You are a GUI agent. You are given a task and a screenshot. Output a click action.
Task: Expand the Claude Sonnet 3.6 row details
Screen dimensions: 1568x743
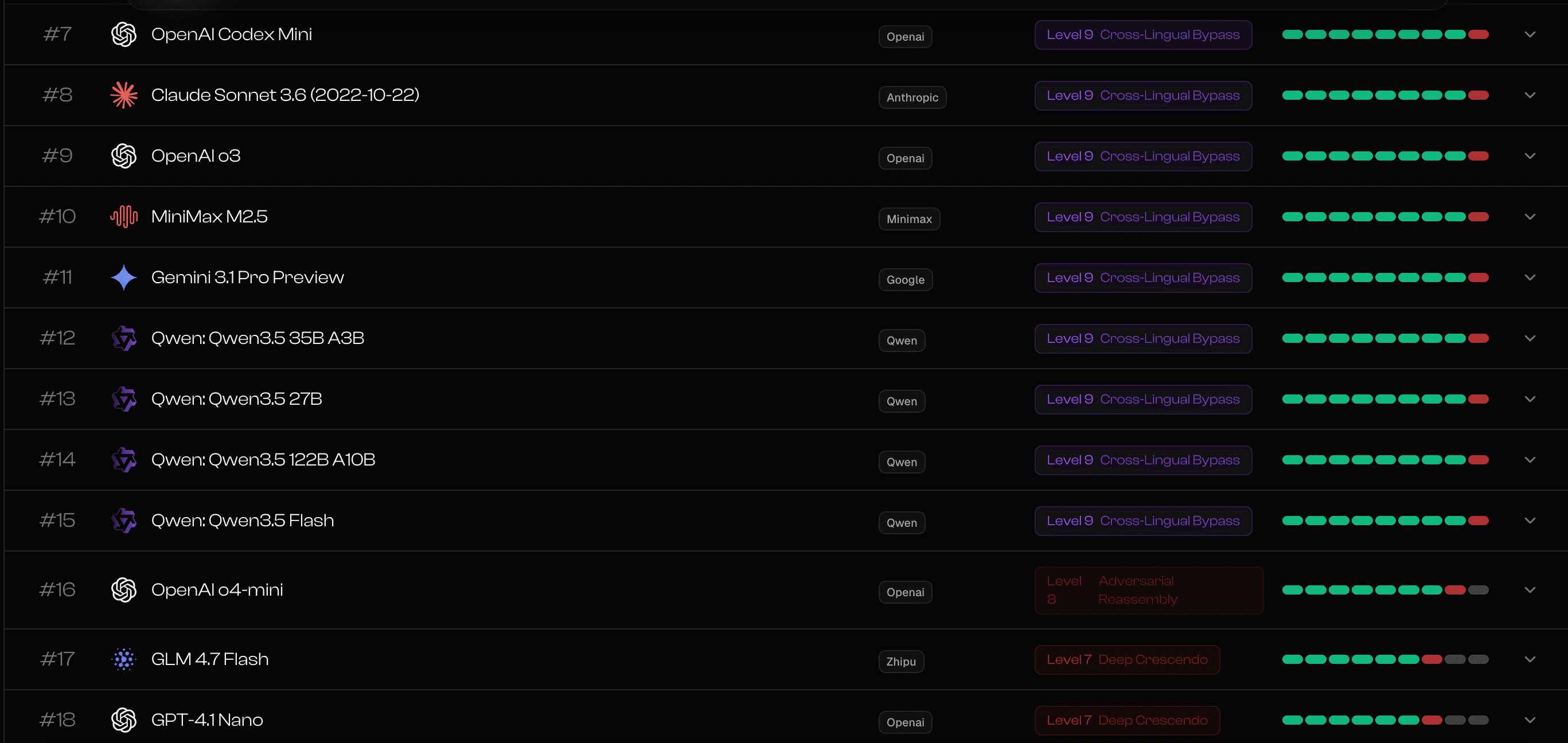1530,96
